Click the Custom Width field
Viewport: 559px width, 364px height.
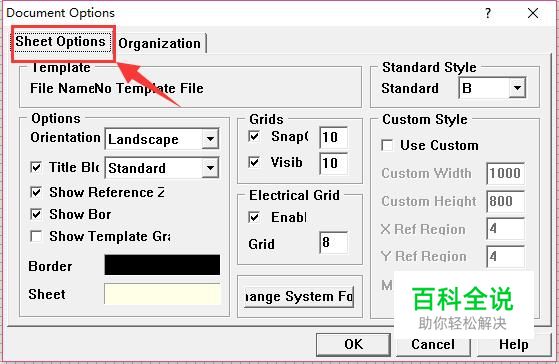[x=506, y=174]
